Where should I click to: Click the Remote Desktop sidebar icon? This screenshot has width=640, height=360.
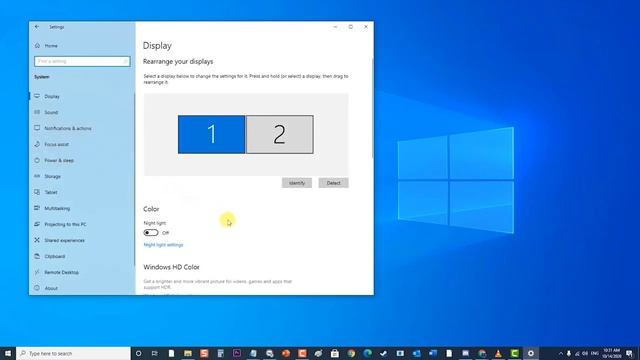pyautogui.click(x=37, y=272)
